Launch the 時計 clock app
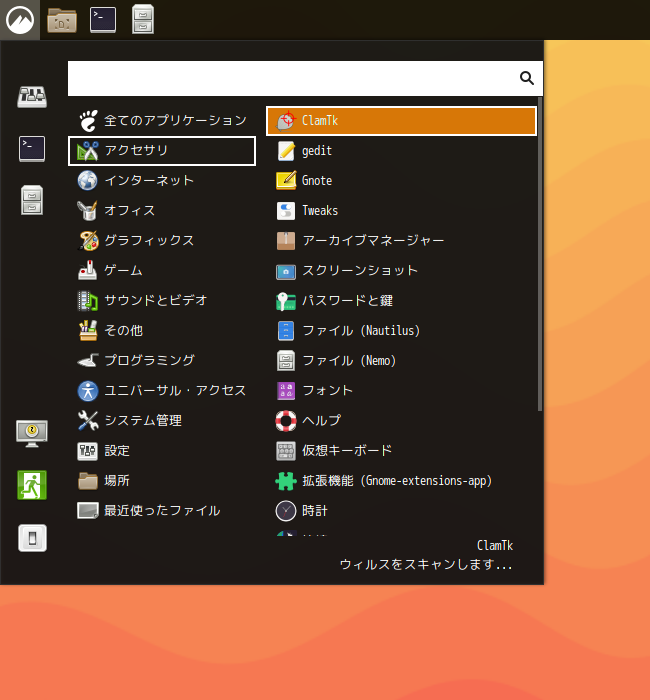Screen dimensions: 650x700 pos(401,511)
